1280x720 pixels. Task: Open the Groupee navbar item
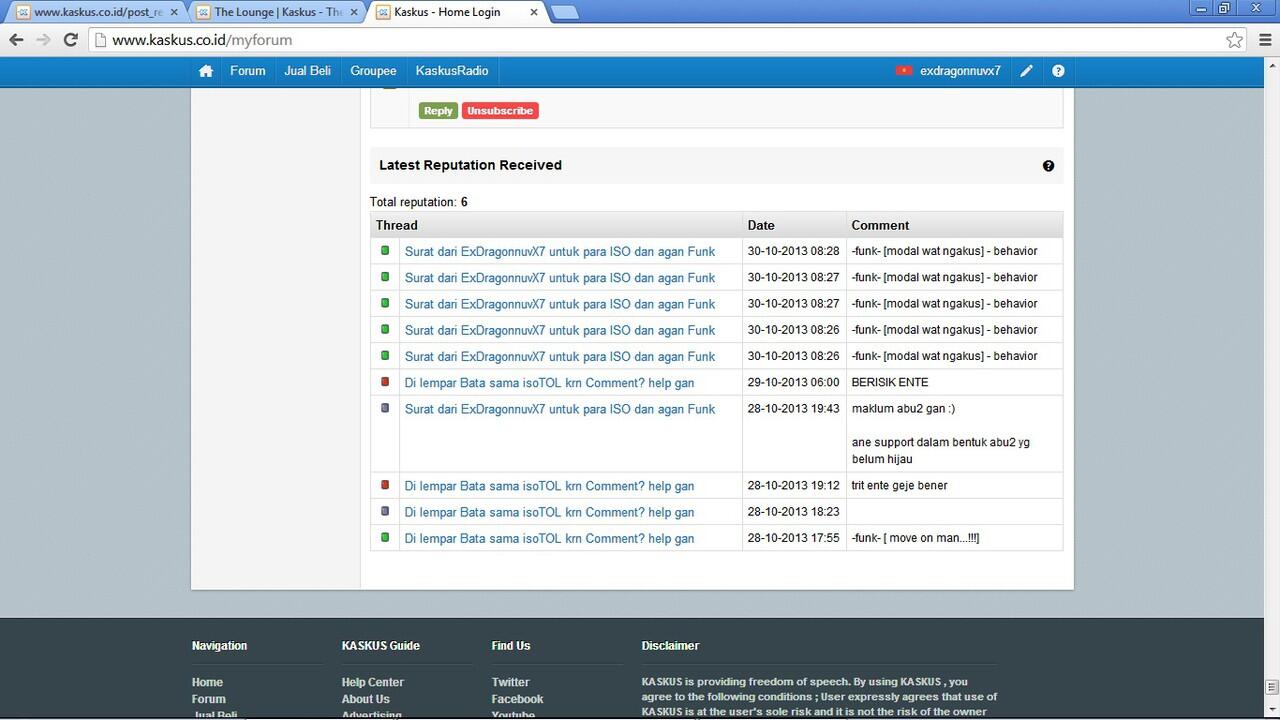coord(373,71)
